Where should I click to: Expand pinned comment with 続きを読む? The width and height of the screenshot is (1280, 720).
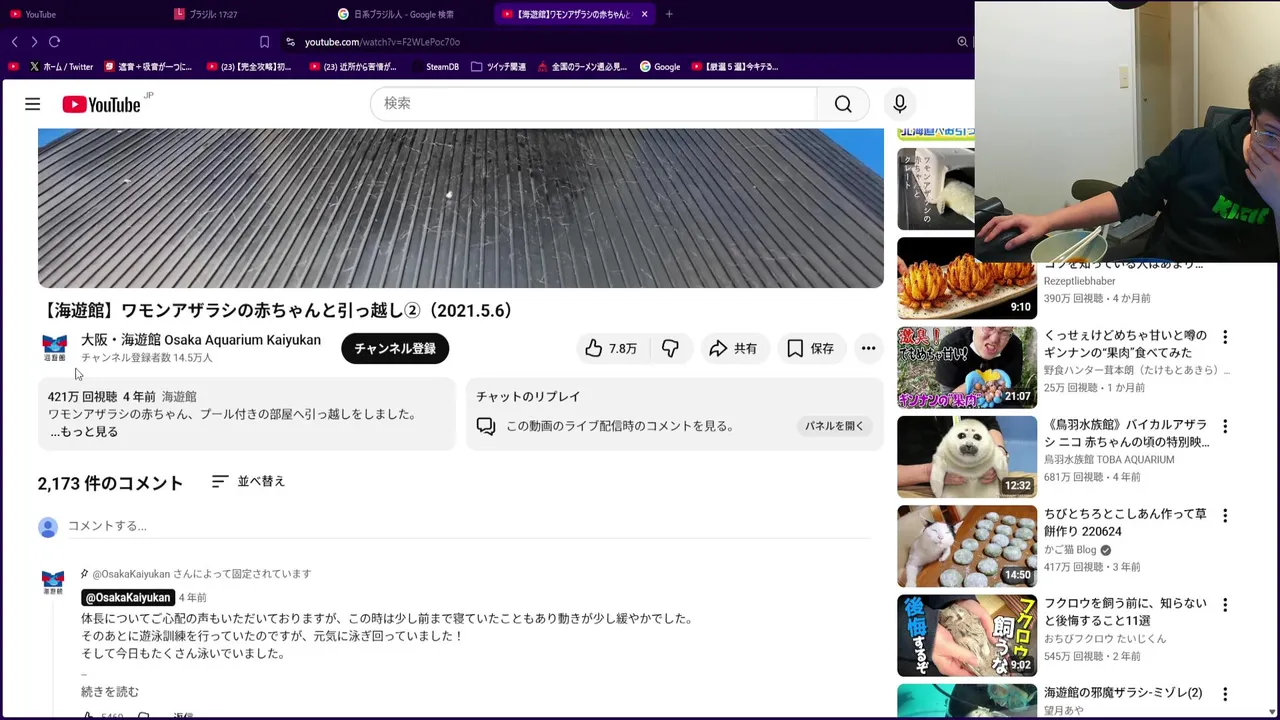[110, 692]
